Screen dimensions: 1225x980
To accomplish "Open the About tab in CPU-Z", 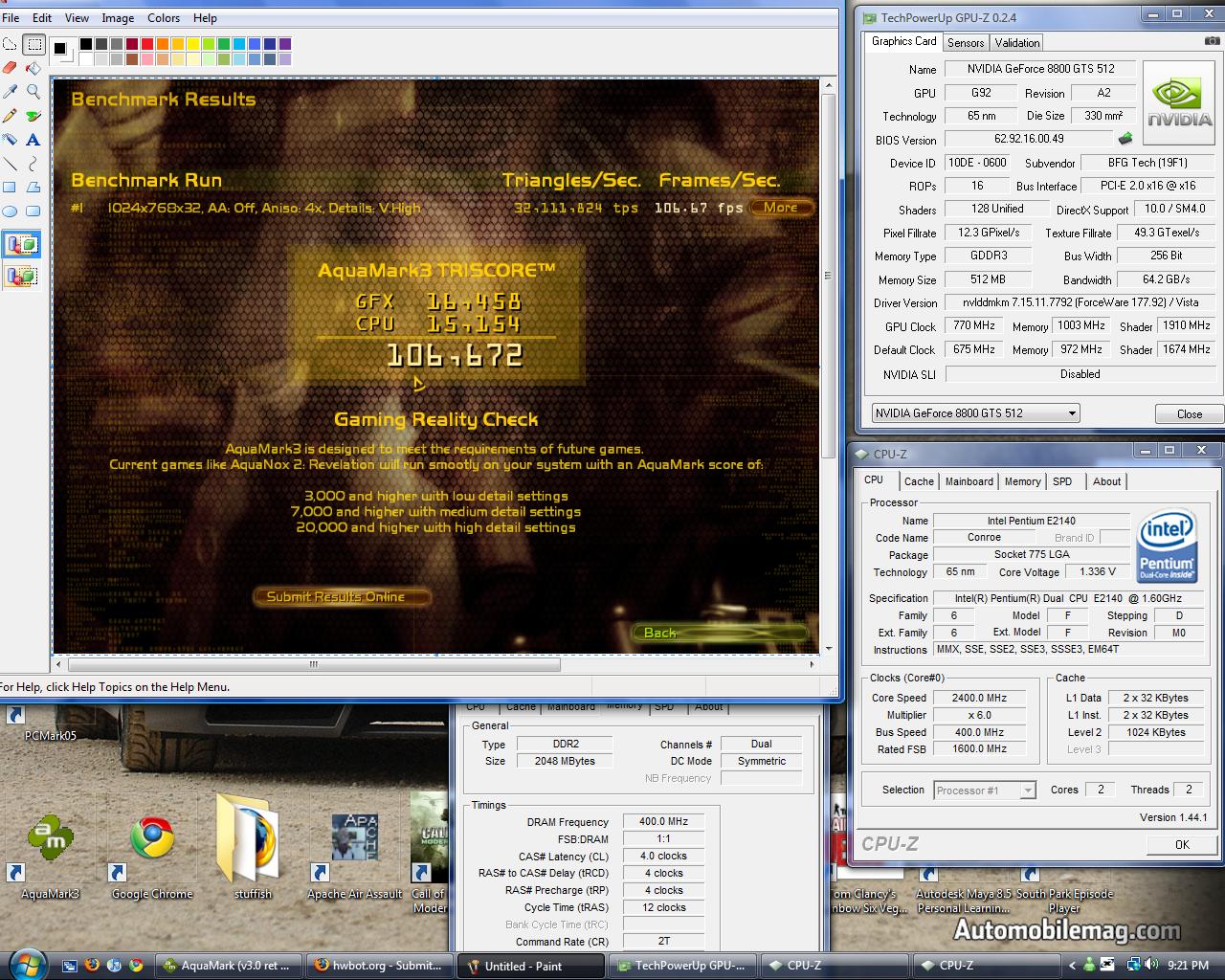I will (1106, 481).
